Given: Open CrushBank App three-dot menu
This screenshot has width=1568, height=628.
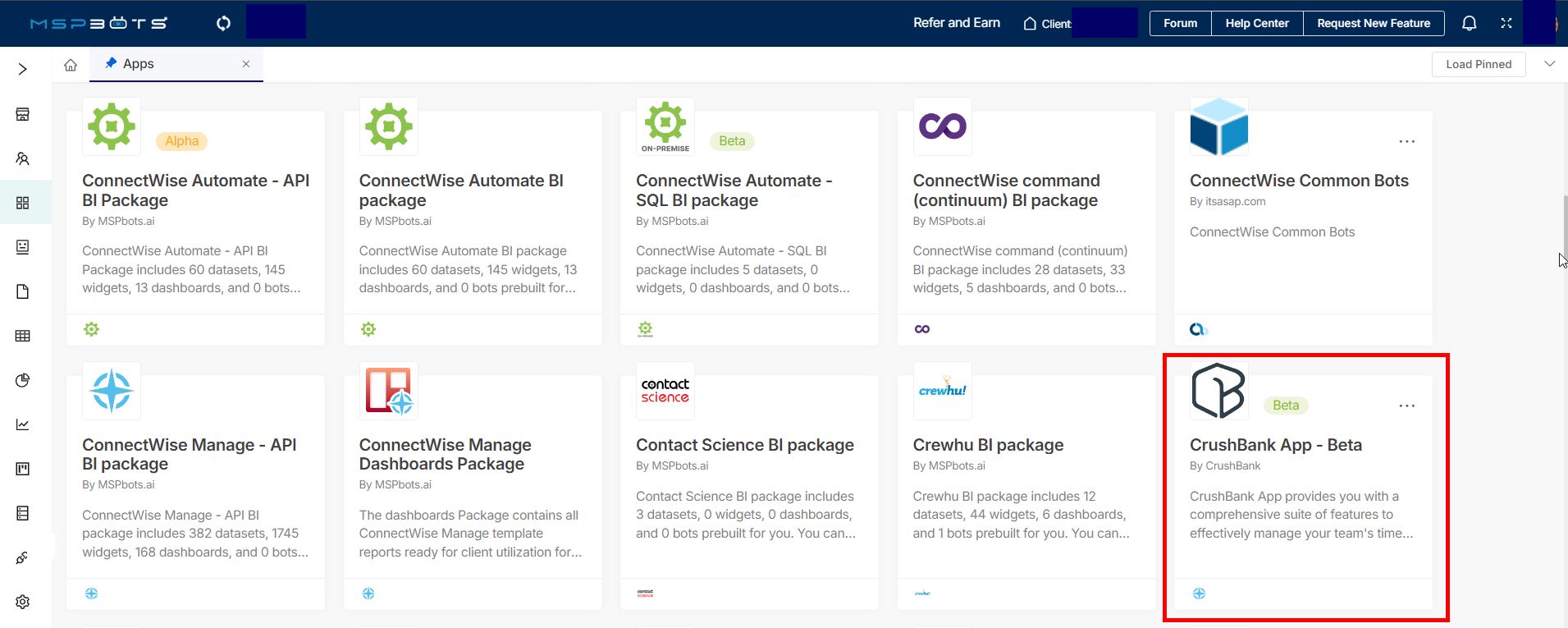Looking at the screenshot, I should click(1406, 406).
